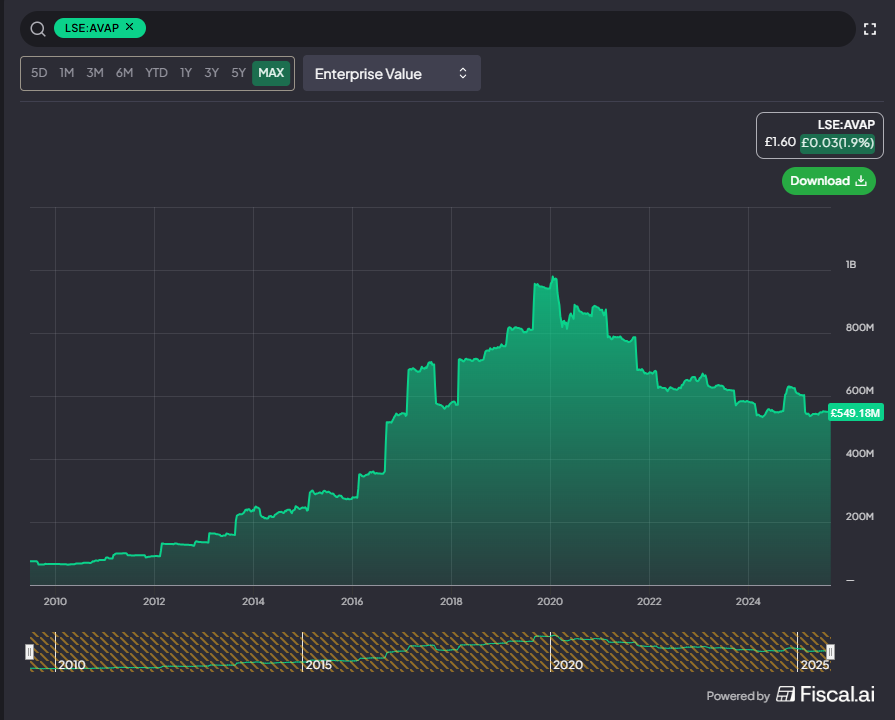Click the left timeline scrubber handle
The image size is (895, 720).
[30, 651]
